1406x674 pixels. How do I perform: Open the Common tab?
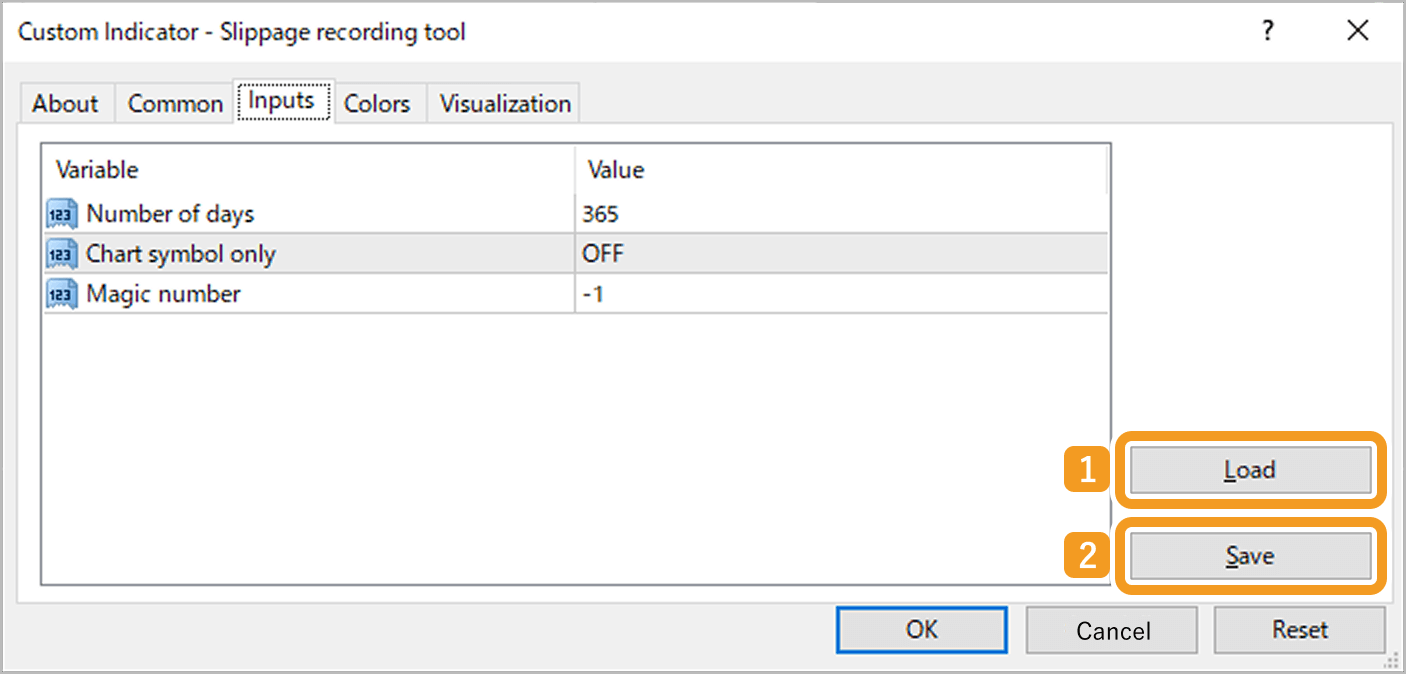coord(175,104)
